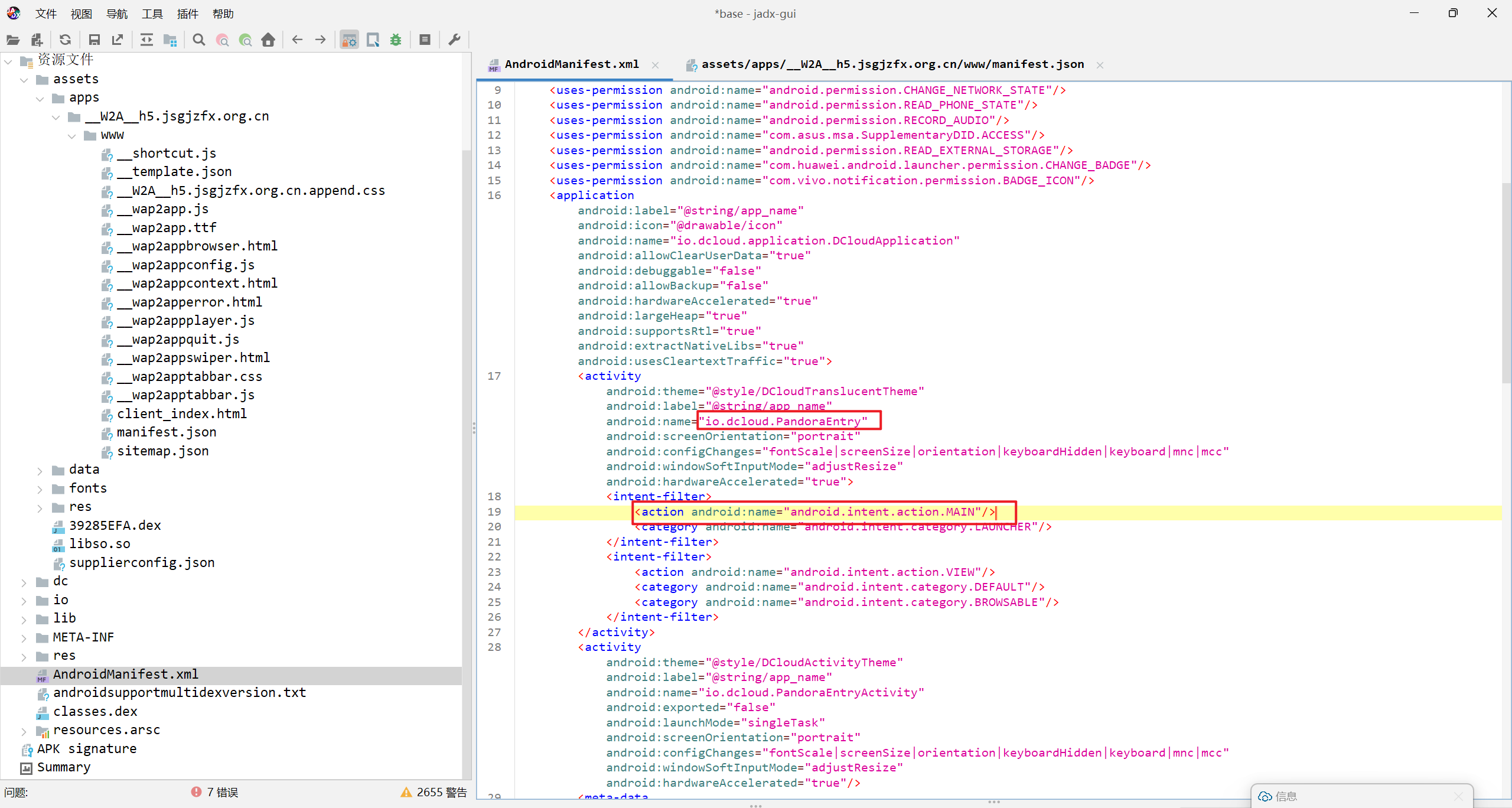
Task: Click the add files toolbar icon
Action: (37, 40)
